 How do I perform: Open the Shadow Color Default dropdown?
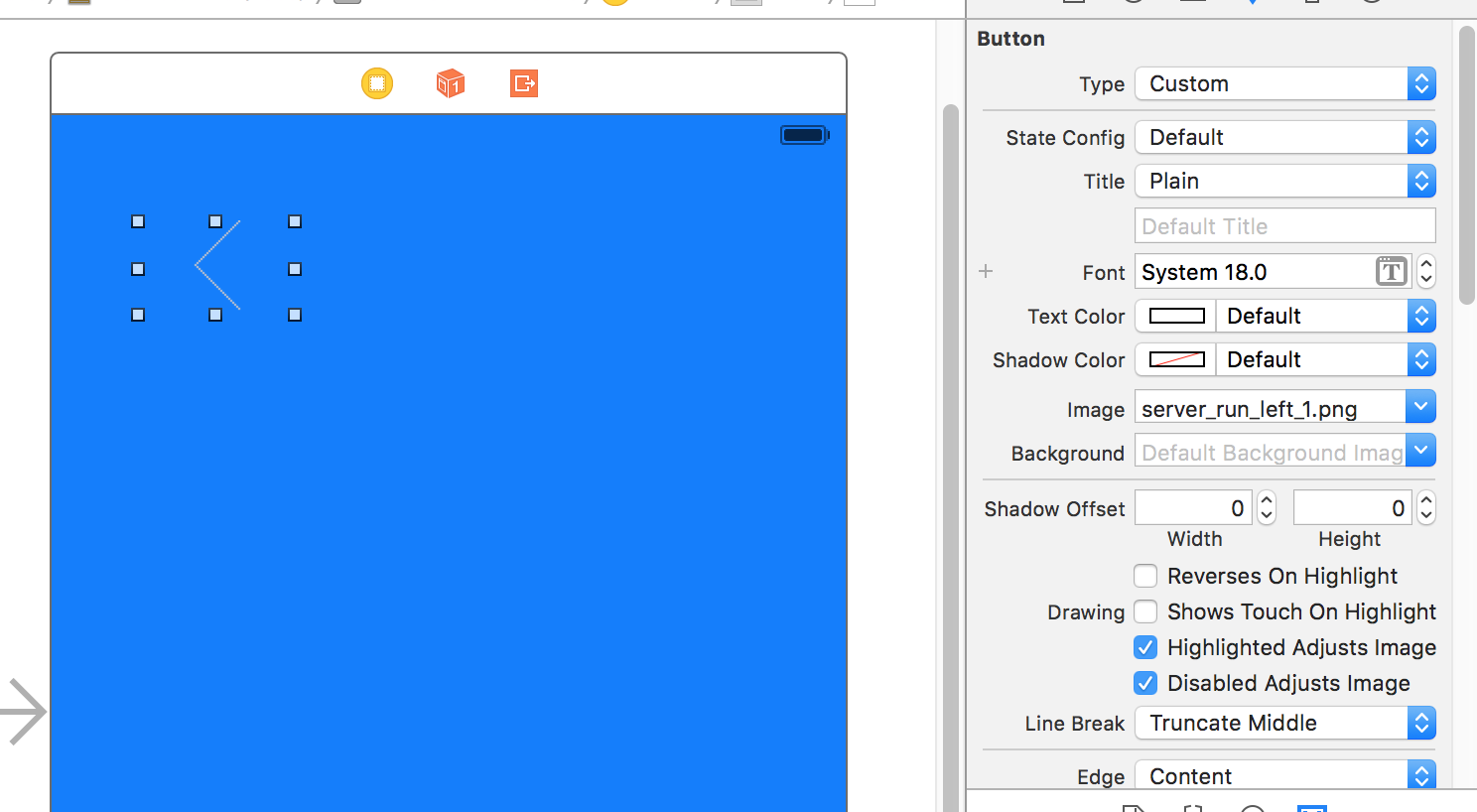point(1326,359)
